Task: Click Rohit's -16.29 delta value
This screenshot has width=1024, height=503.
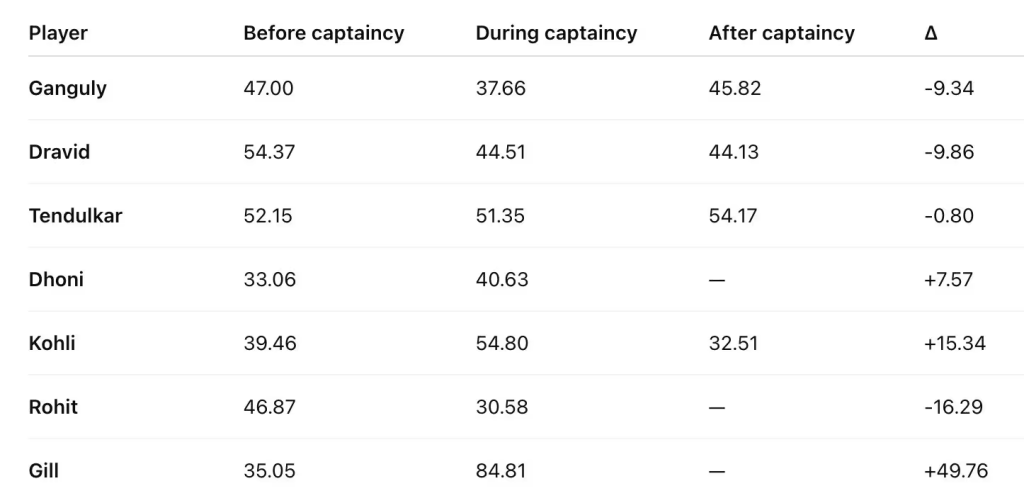Action: pos(953,407)
